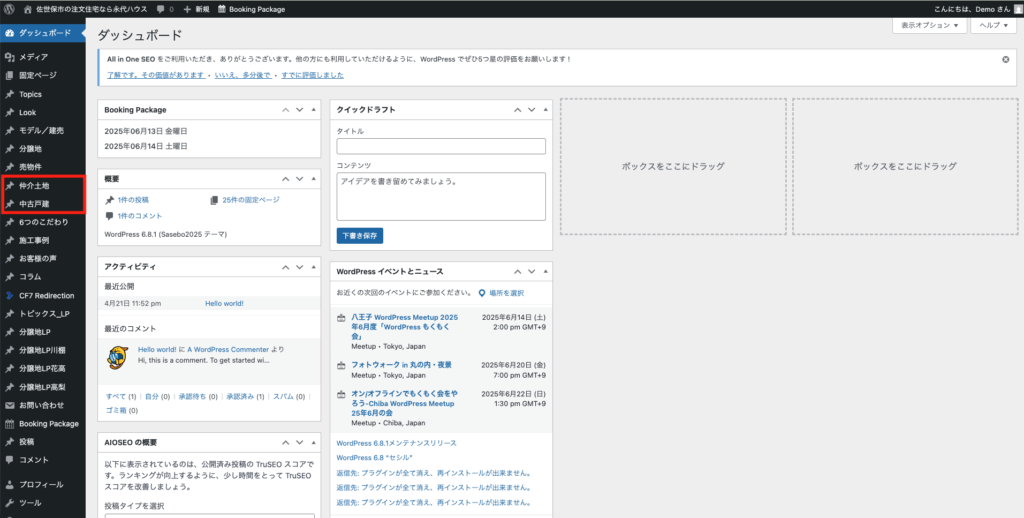The height and width of the screenshot is (518, 1024).
Task: Click the プロフィール user icon
Action: coord(9,485)
